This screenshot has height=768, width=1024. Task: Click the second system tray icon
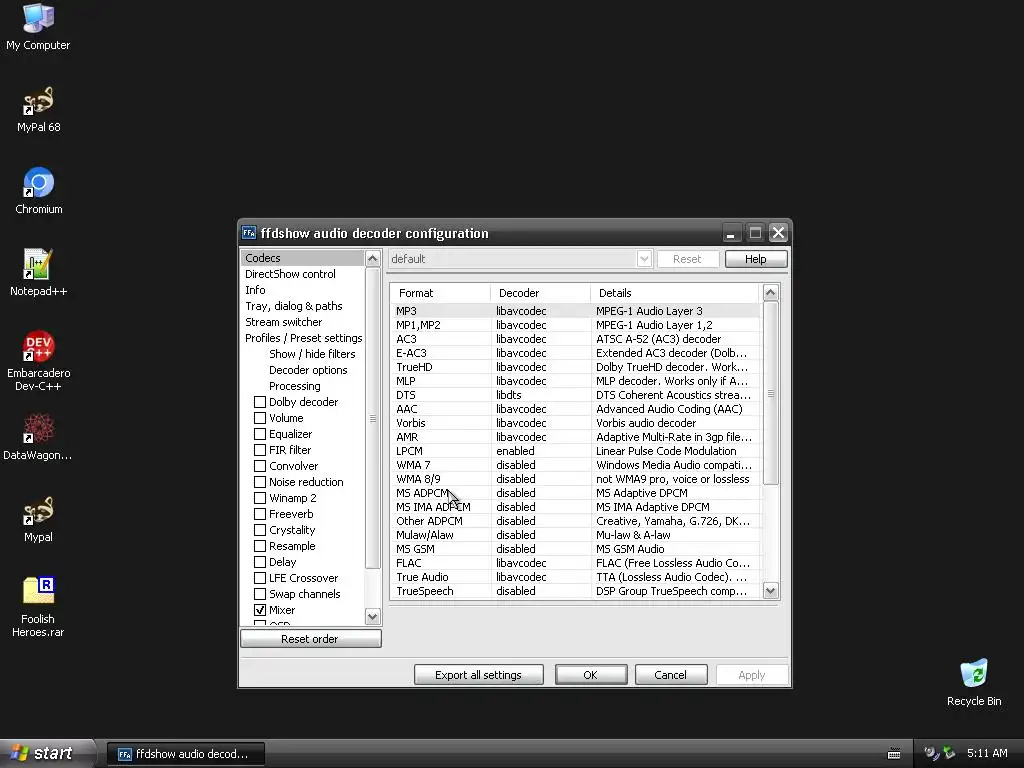tap(949, 754)
